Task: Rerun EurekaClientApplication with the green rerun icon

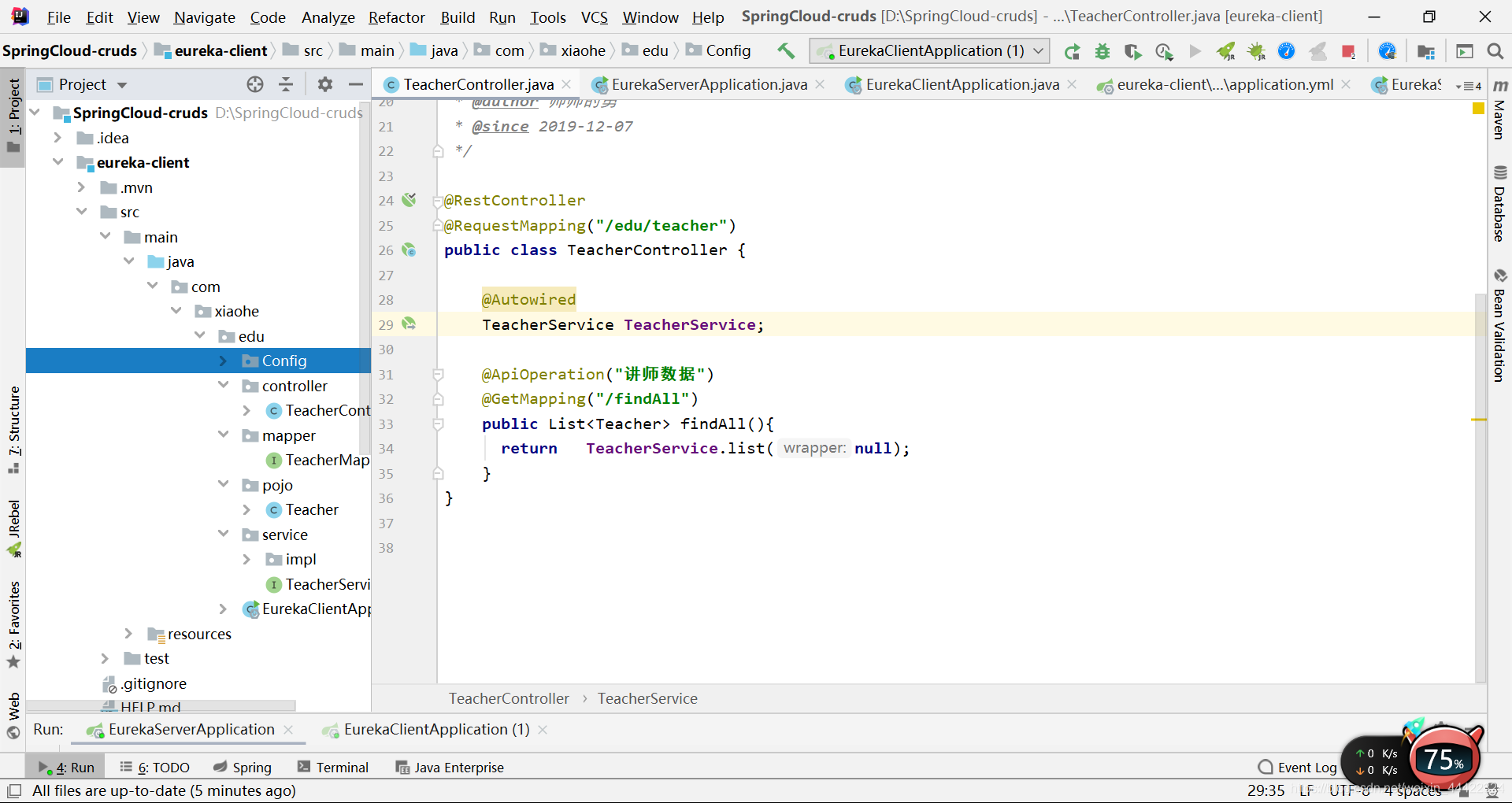Action: 1072,51
